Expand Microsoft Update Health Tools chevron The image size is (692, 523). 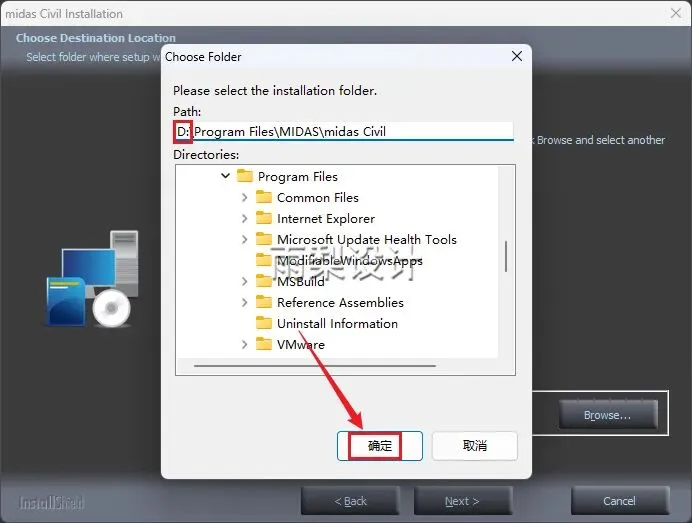[x=244, y=239]
